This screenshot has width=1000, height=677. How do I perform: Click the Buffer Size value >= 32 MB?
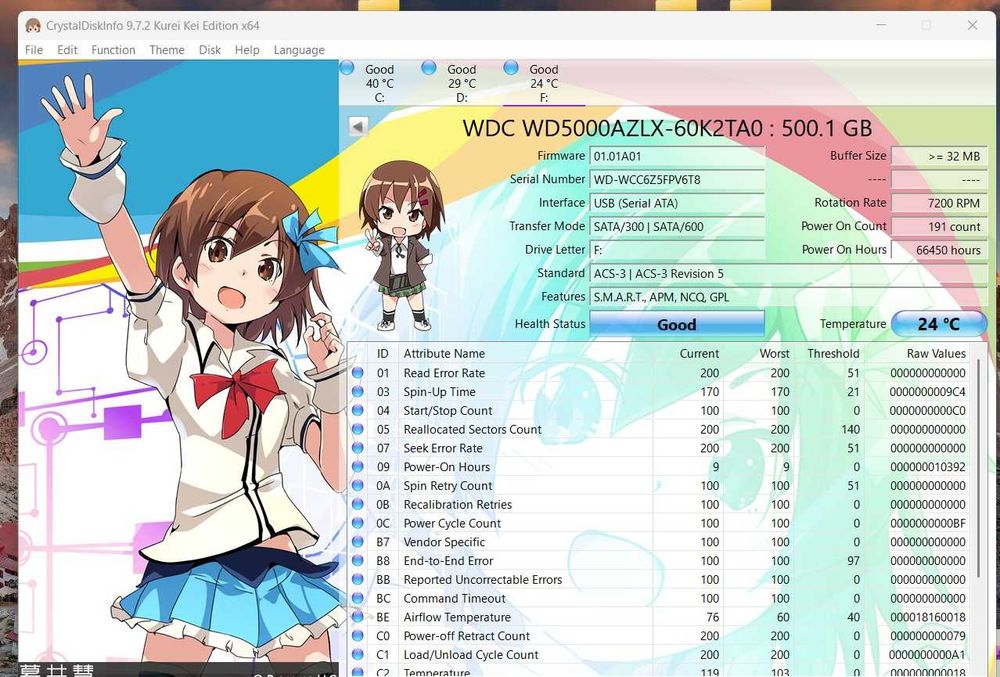point(938,156)
